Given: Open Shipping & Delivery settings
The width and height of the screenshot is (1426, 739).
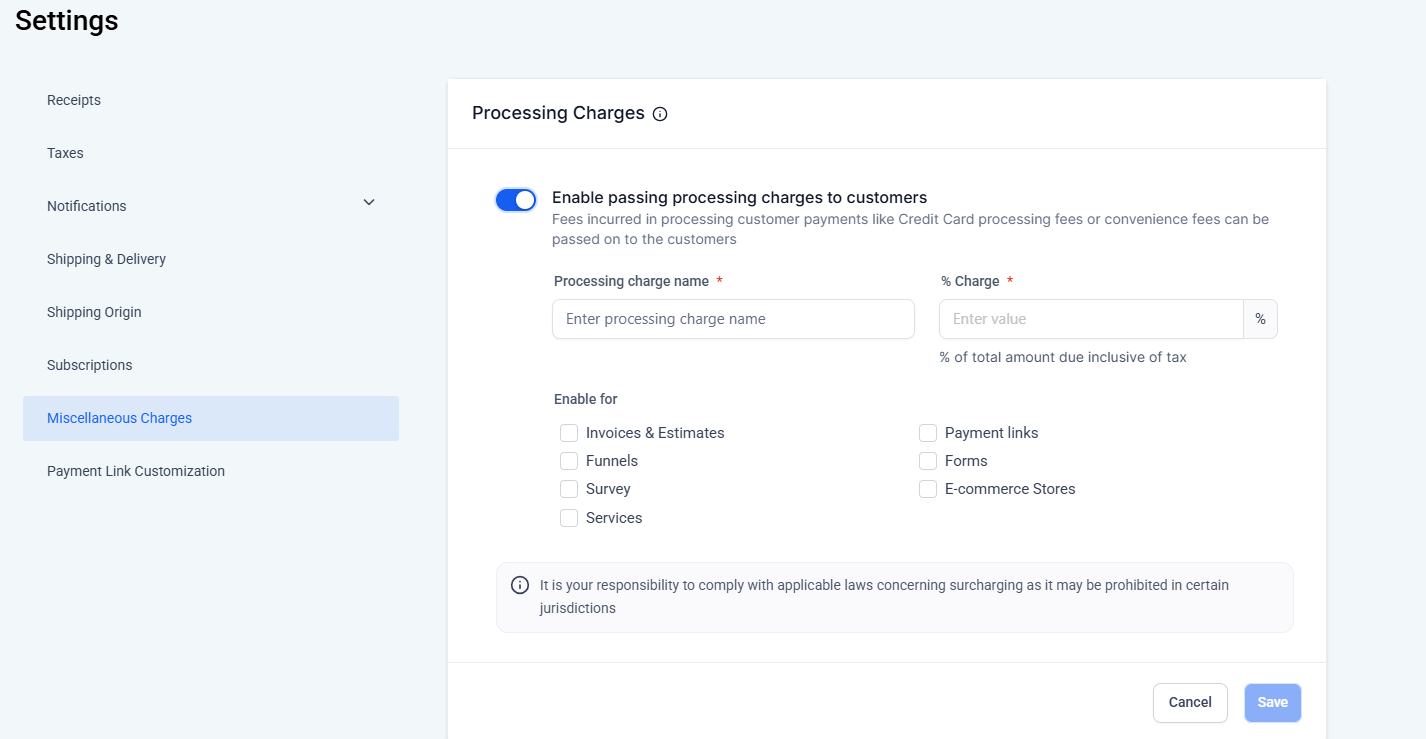Looking at the screenshot, I should tap(106, 259).
